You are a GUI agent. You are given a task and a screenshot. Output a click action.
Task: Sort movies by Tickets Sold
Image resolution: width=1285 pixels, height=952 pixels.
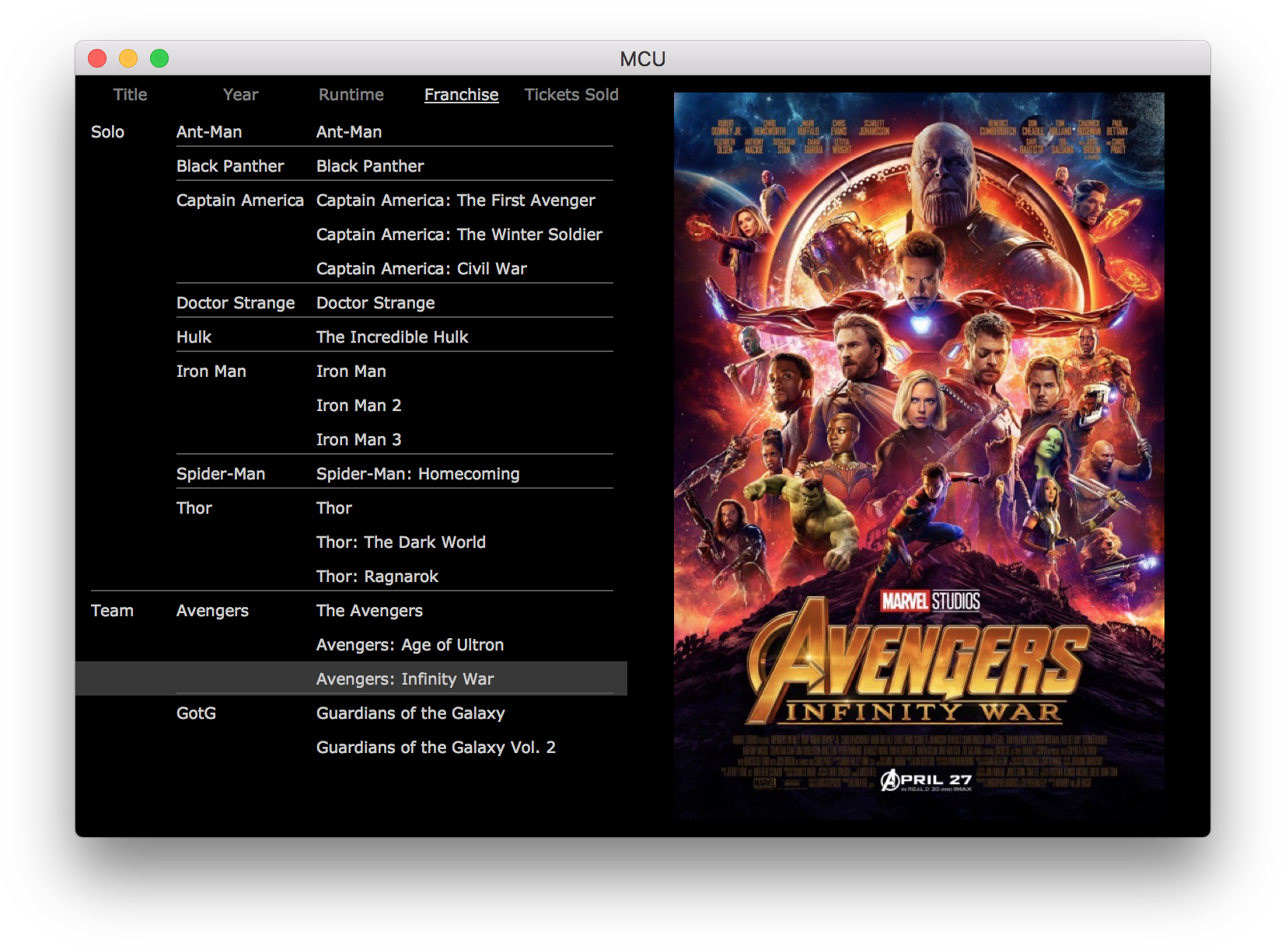pos(571,94)
